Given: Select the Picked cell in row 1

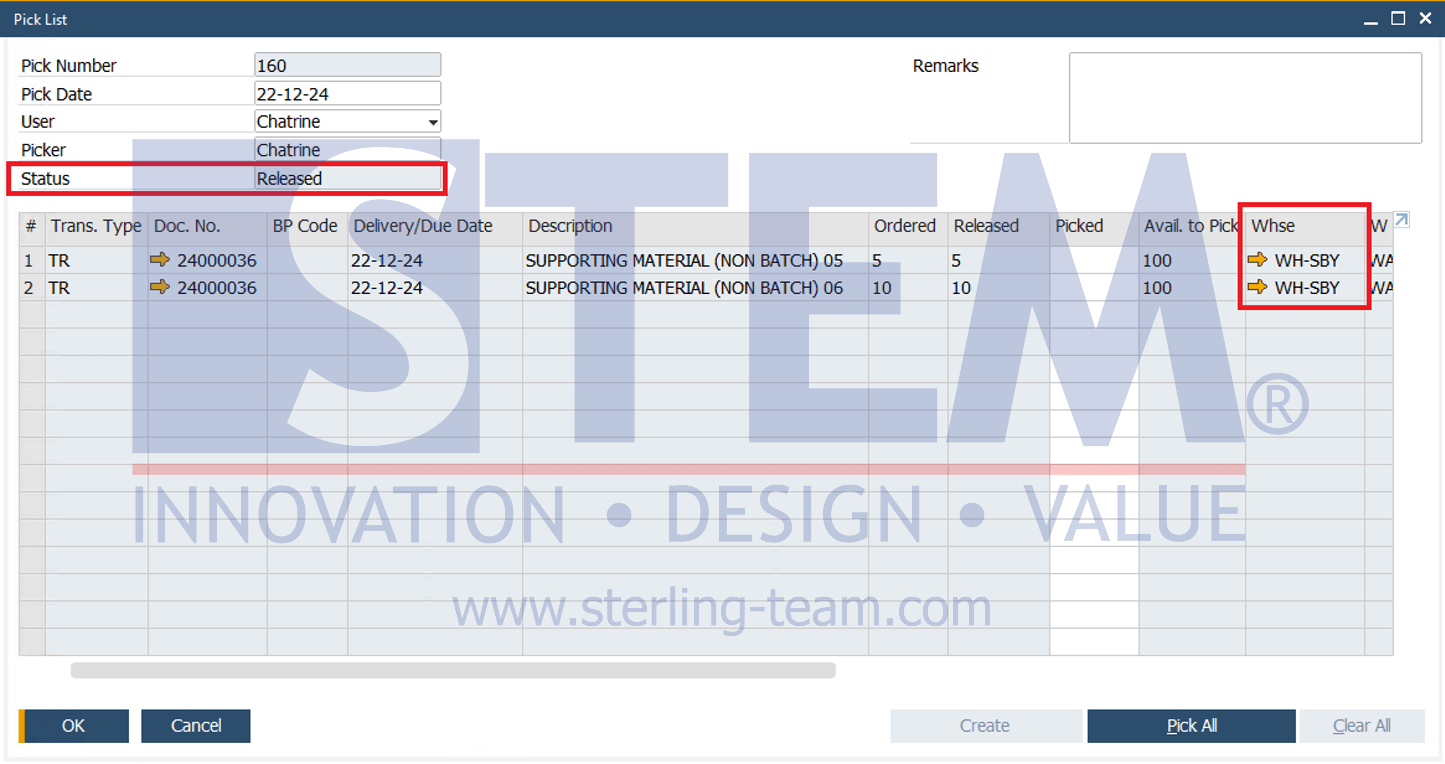Looking at the screenshot, I should [x=1094, y=260].
